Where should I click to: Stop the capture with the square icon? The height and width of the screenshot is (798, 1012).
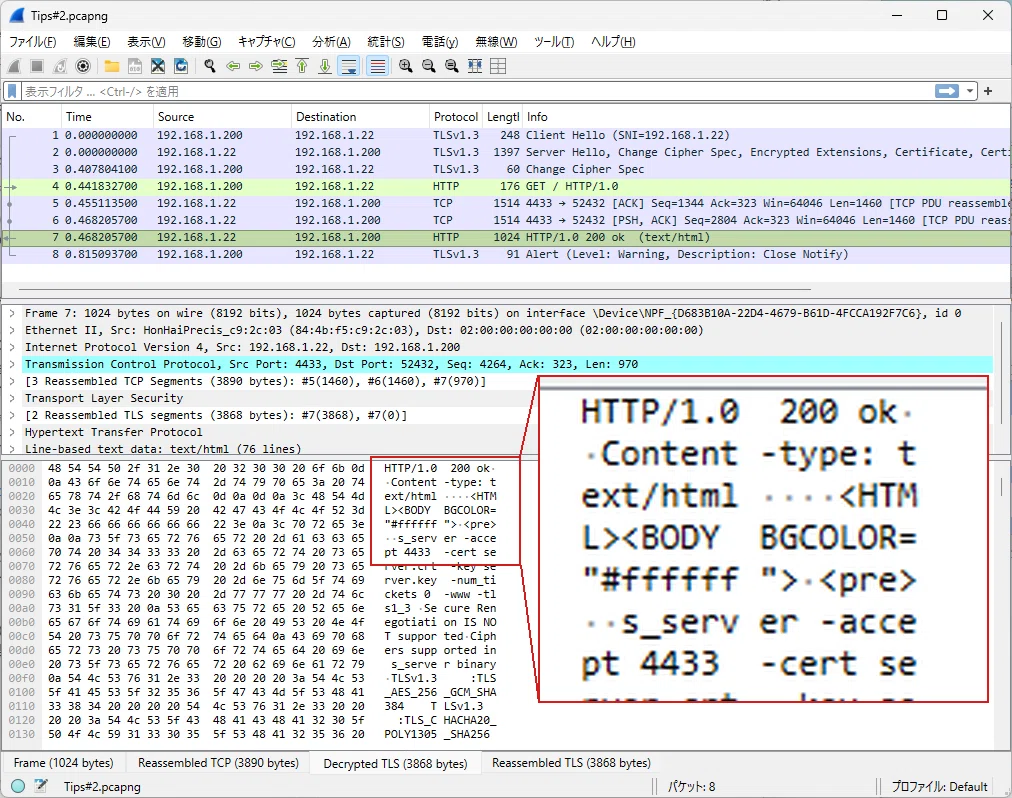click(x=37, y=66)
